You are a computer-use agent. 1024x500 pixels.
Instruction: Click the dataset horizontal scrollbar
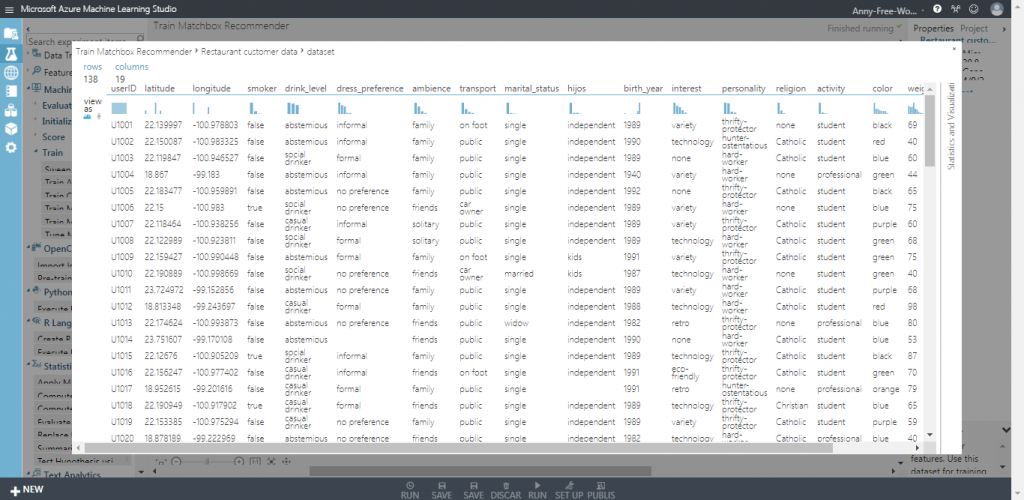457,448
